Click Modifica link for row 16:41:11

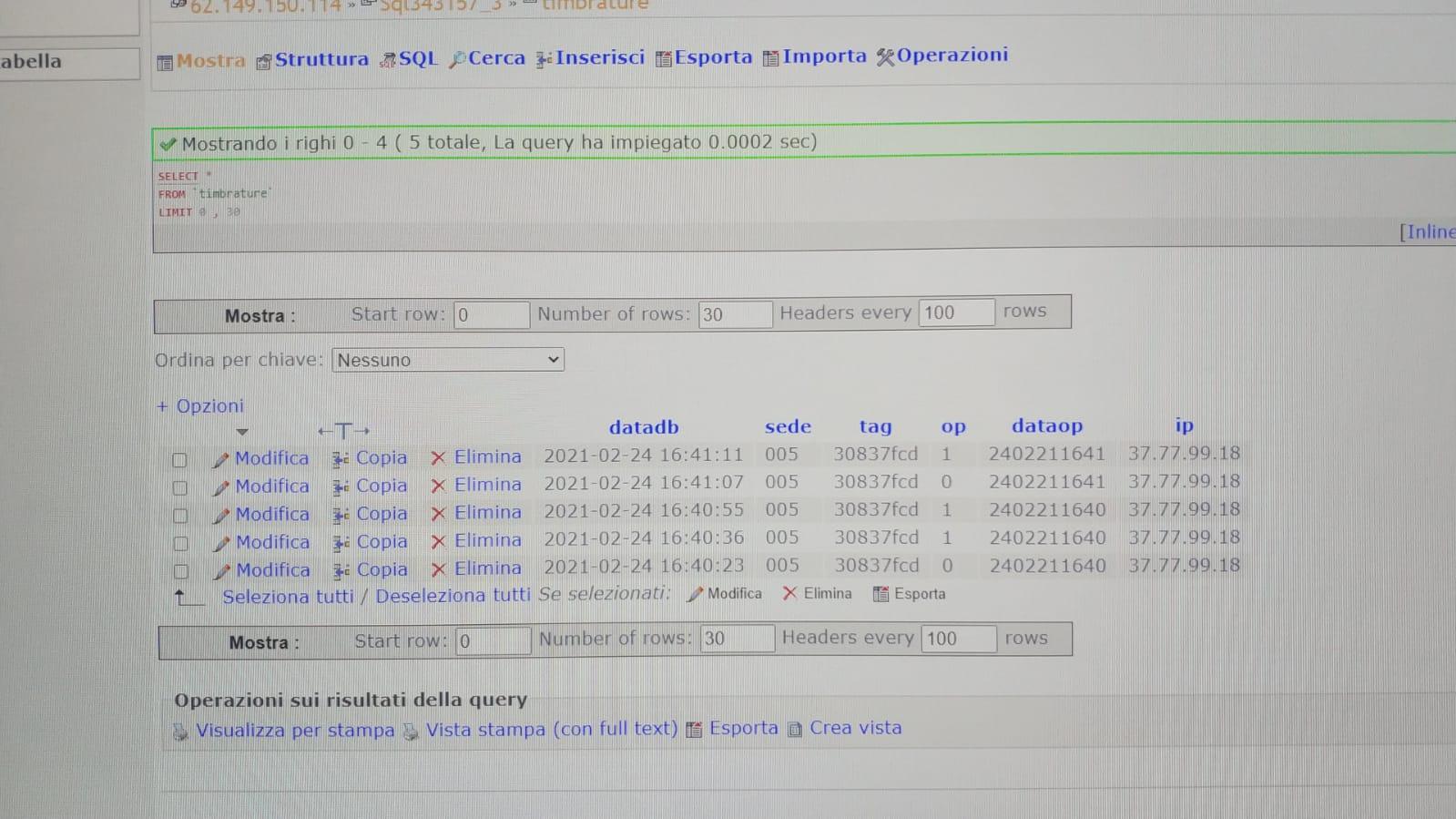coord(271,458)
